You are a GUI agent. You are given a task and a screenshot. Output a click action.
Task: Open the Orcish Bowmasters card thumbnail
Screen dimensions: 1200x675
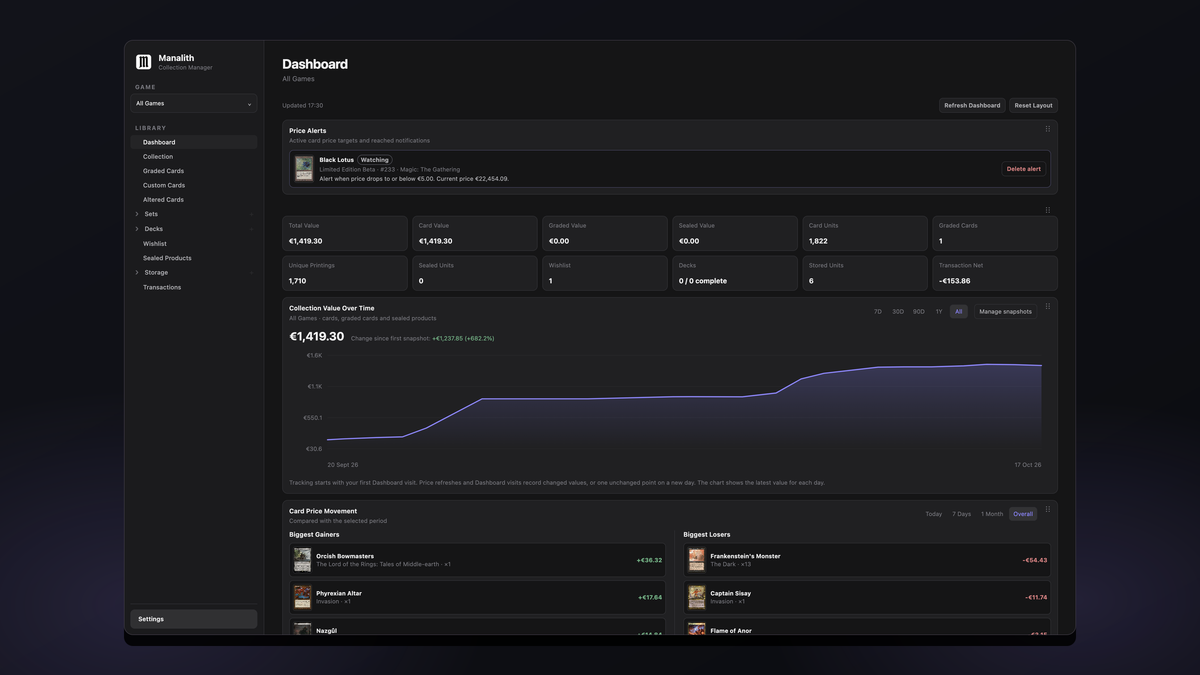click(302, 560)
